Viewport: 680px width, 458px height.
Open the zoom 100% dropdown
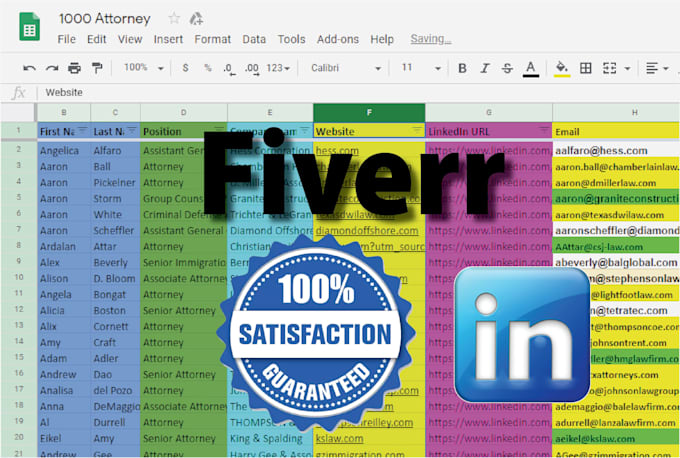[144, 68]
